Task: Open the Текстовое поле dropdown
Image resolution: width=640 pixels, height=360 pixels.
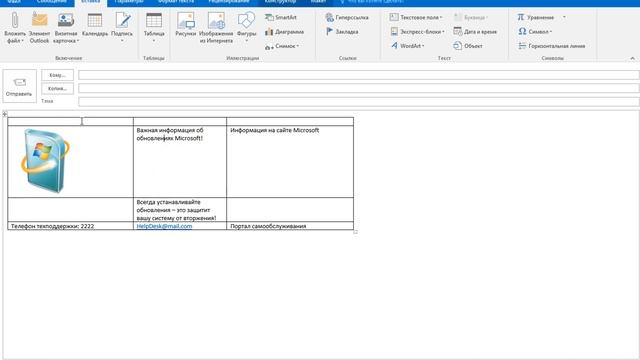Action: [416, 18]
